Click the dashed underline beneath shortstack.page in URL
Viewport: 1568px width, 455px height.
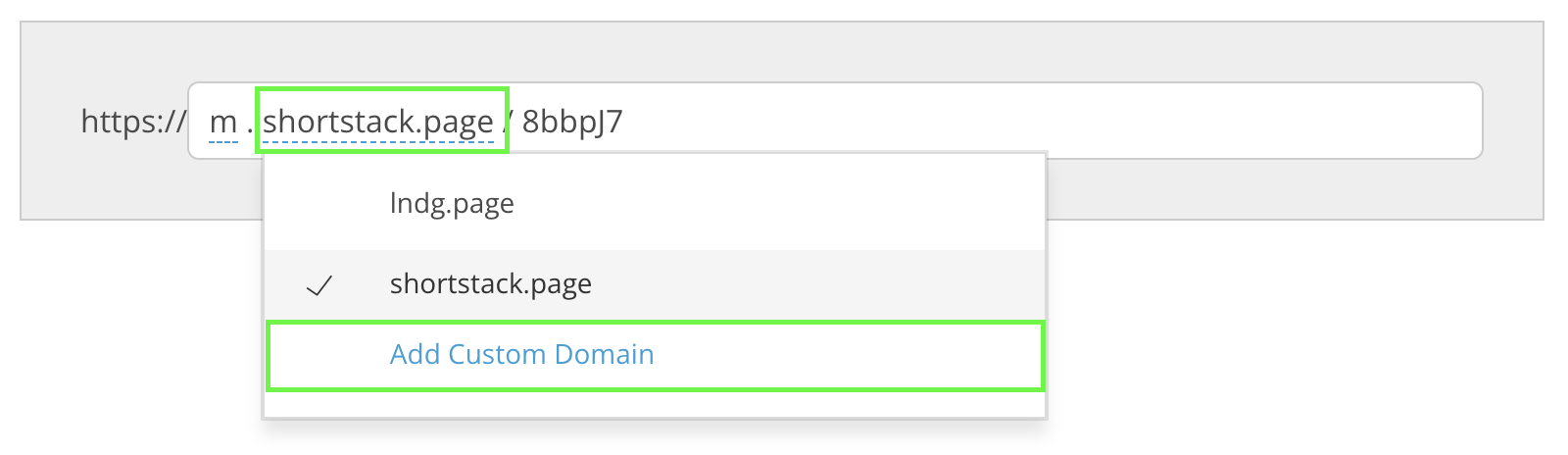(x=378, y=143)
